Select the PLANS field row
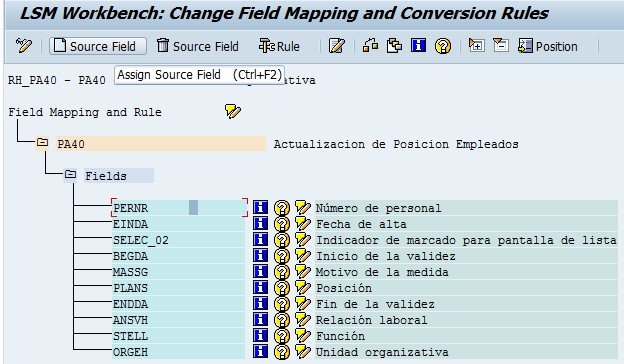Screen dimensions: 624x364 point(179,288)
